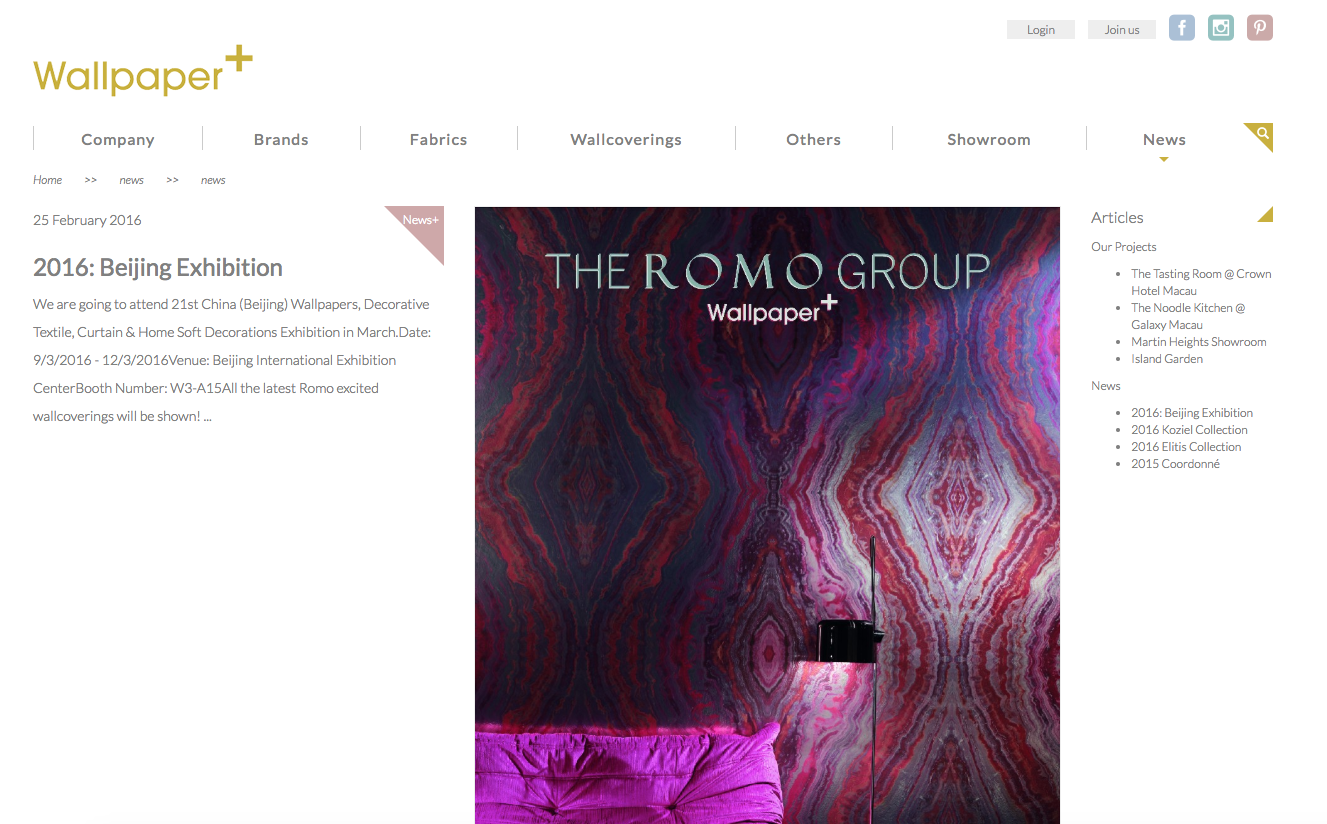Open the Instagram icon link
This screenshot has height=824, width=1327.
pos(1221,28)
